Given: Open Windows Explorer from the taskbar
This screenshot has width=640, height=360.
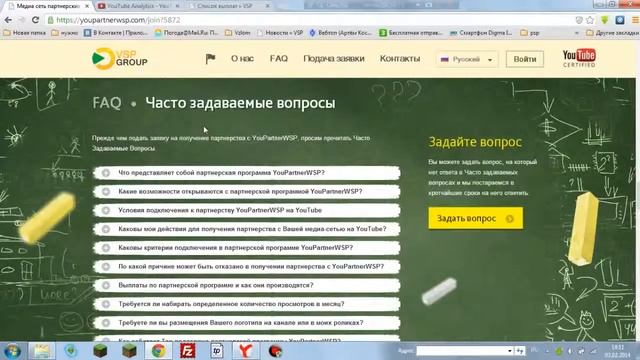Looking at the screenshot, I should pyautogui.click(x=42, y=351).
